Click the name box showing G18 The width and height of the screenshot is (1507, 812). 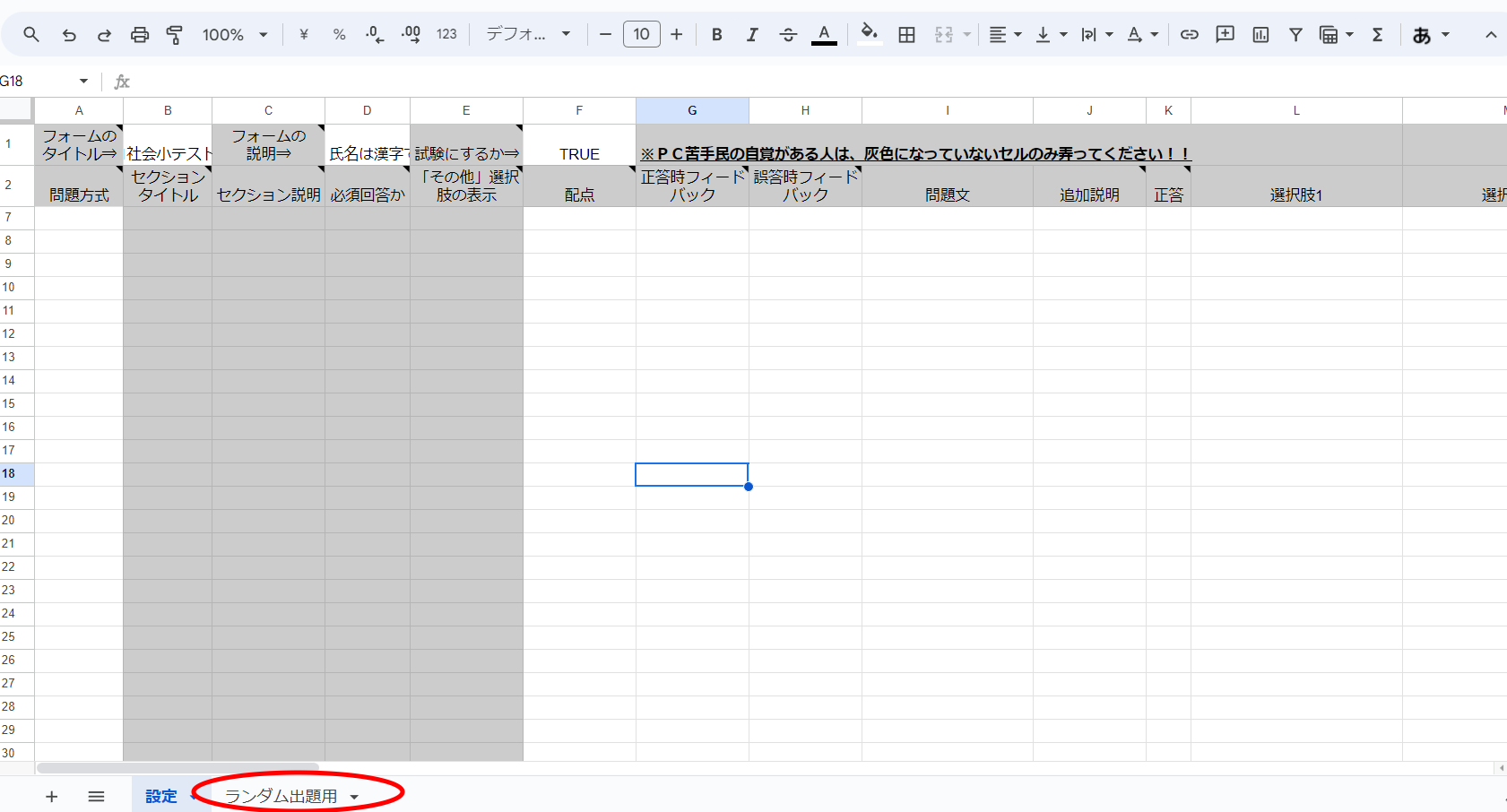(x=36, y=81)
